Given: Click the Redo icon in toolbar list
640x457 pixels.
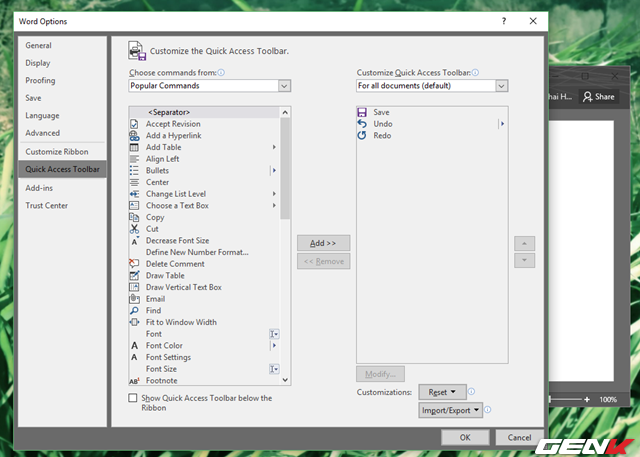Looking at the screenshot, I should click(362, 135).
